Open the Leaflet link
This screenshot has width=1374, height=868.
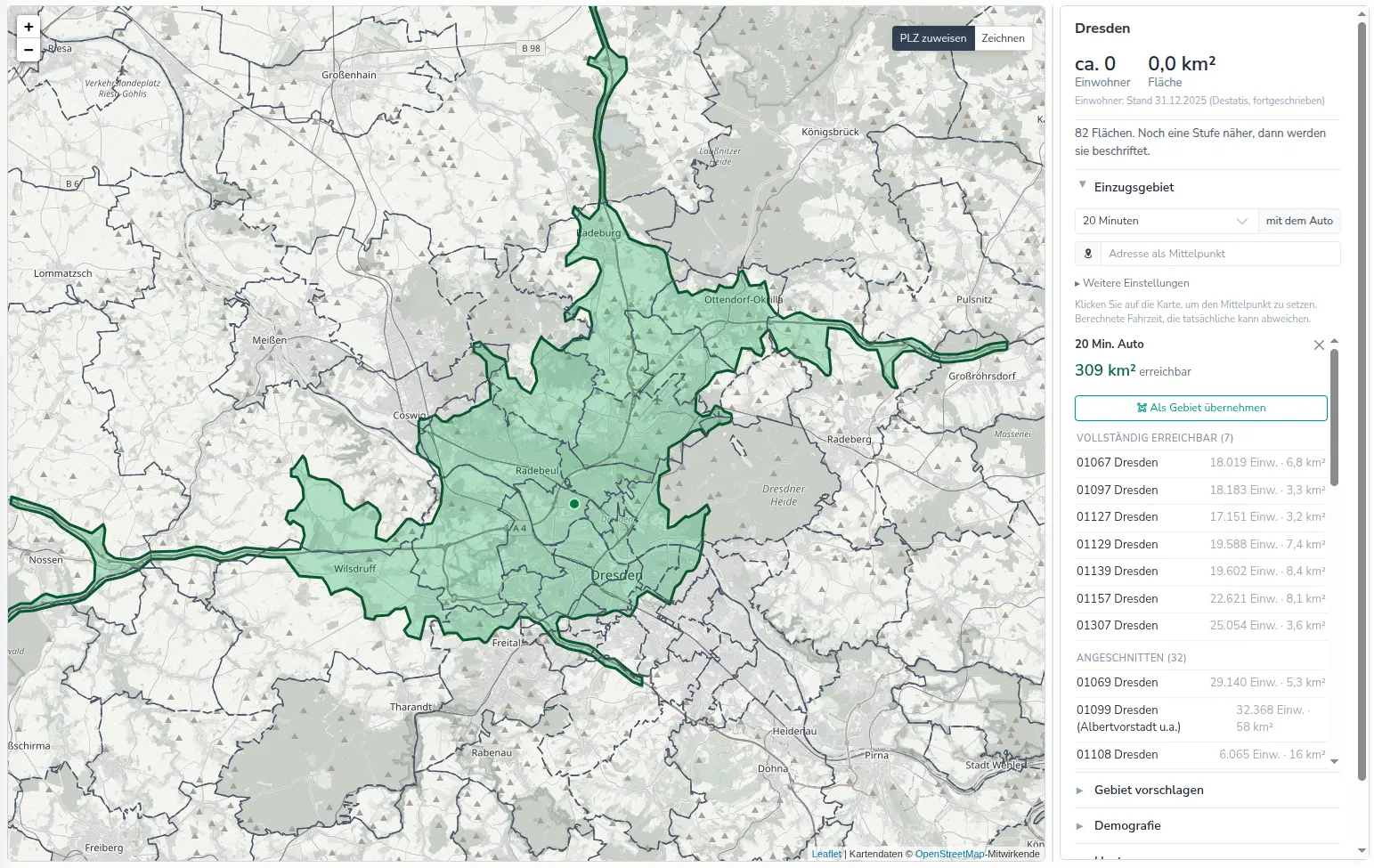point(826,854)
